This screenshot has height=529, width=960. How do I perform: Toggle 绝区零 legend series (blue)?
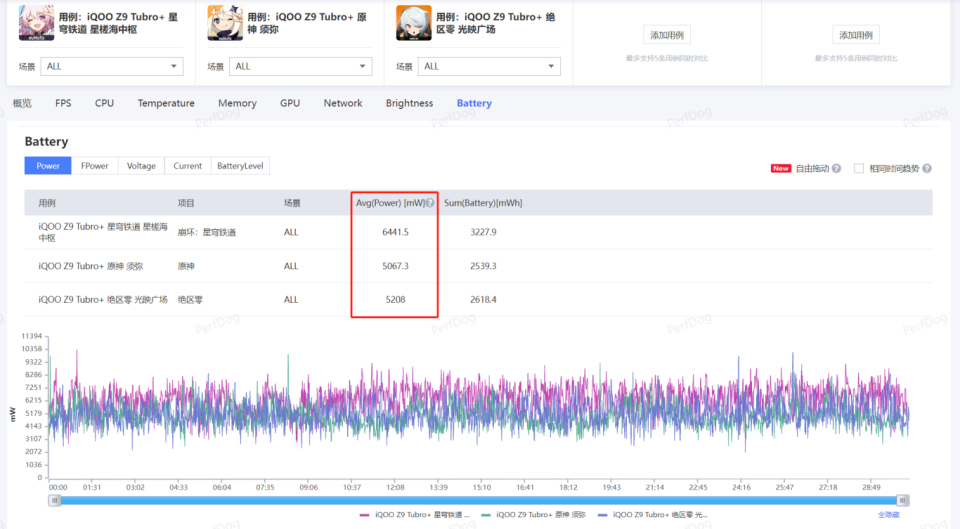(x=653, y=515)
